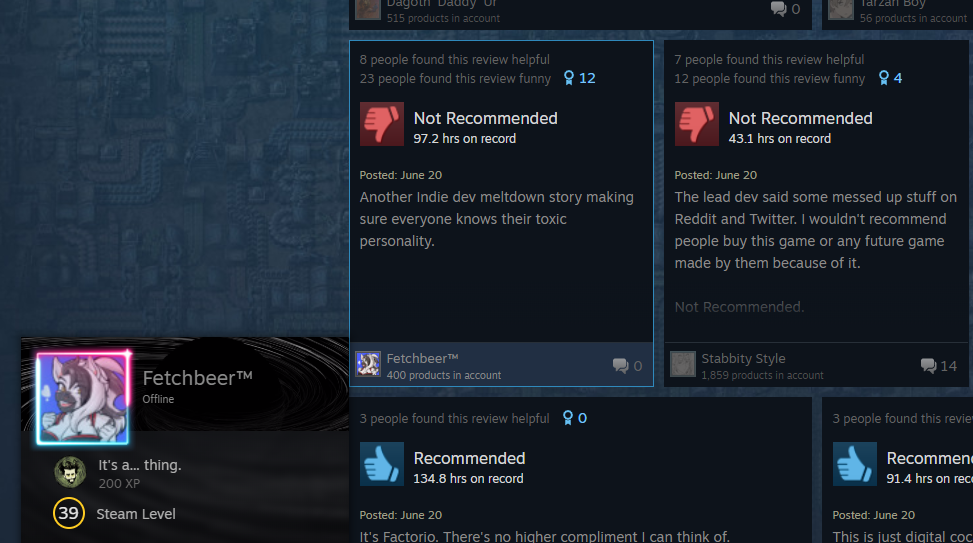
Task: Visit Stabbity Style's profile name link
Action: click(x=743, y=359)
